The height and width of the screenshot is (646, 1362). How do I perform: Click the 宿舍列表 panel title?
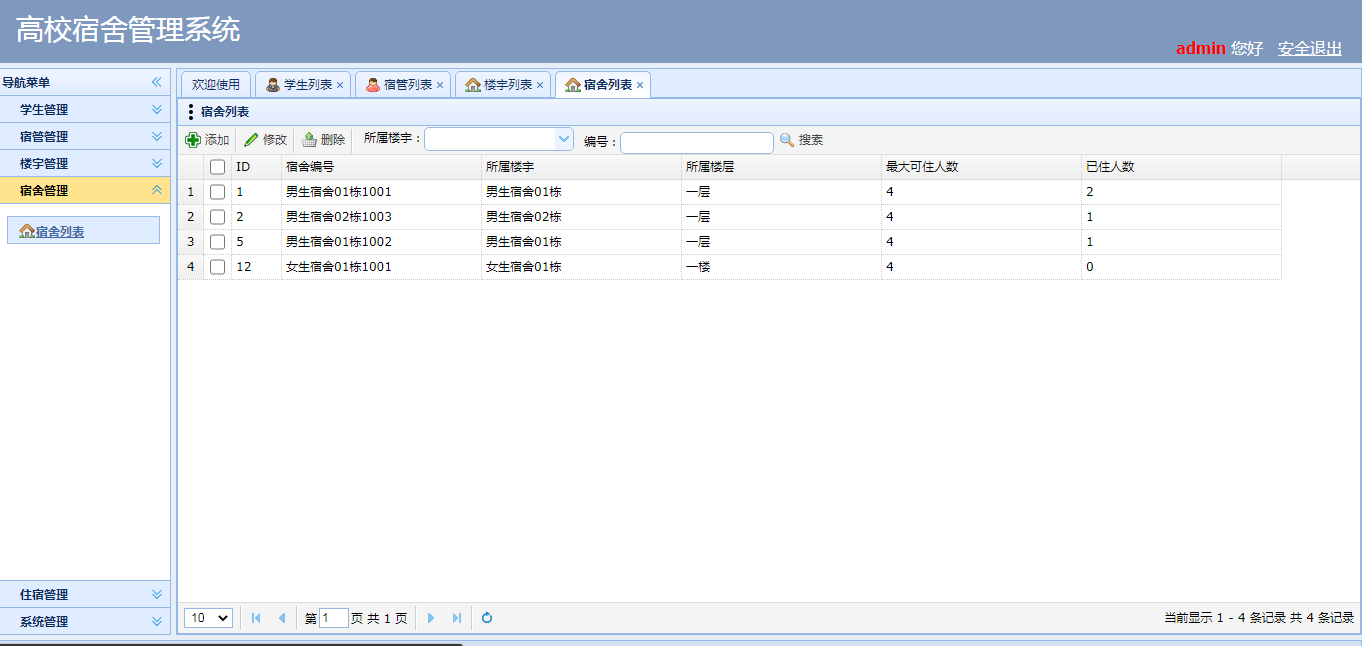(x=225, y=112)
